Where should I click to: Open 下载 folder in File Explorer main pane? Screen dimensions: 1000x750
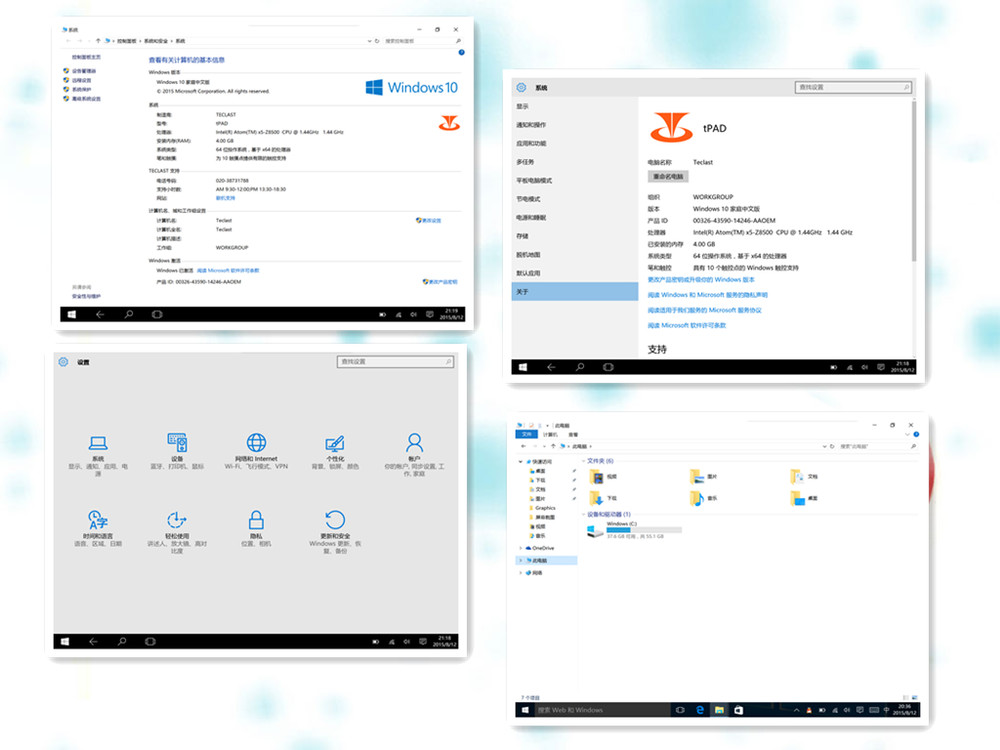pyautogui.click(x=603, y=498)
